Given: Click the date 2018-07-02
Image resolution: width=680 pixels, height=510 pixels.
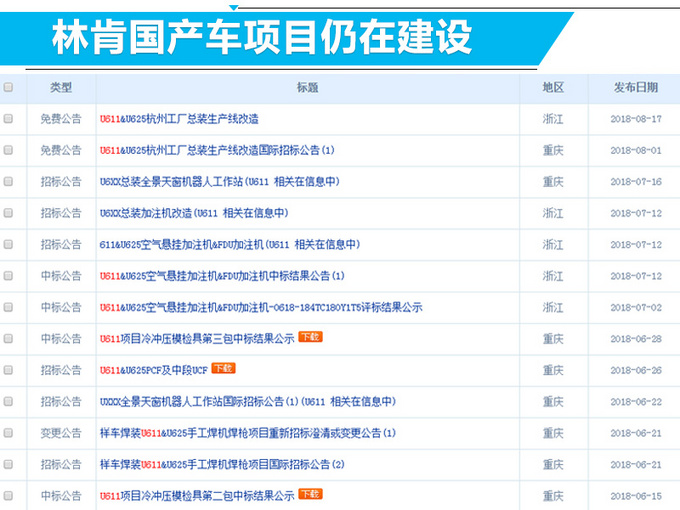Looking at the screenshot, I should tap(636, 307).
